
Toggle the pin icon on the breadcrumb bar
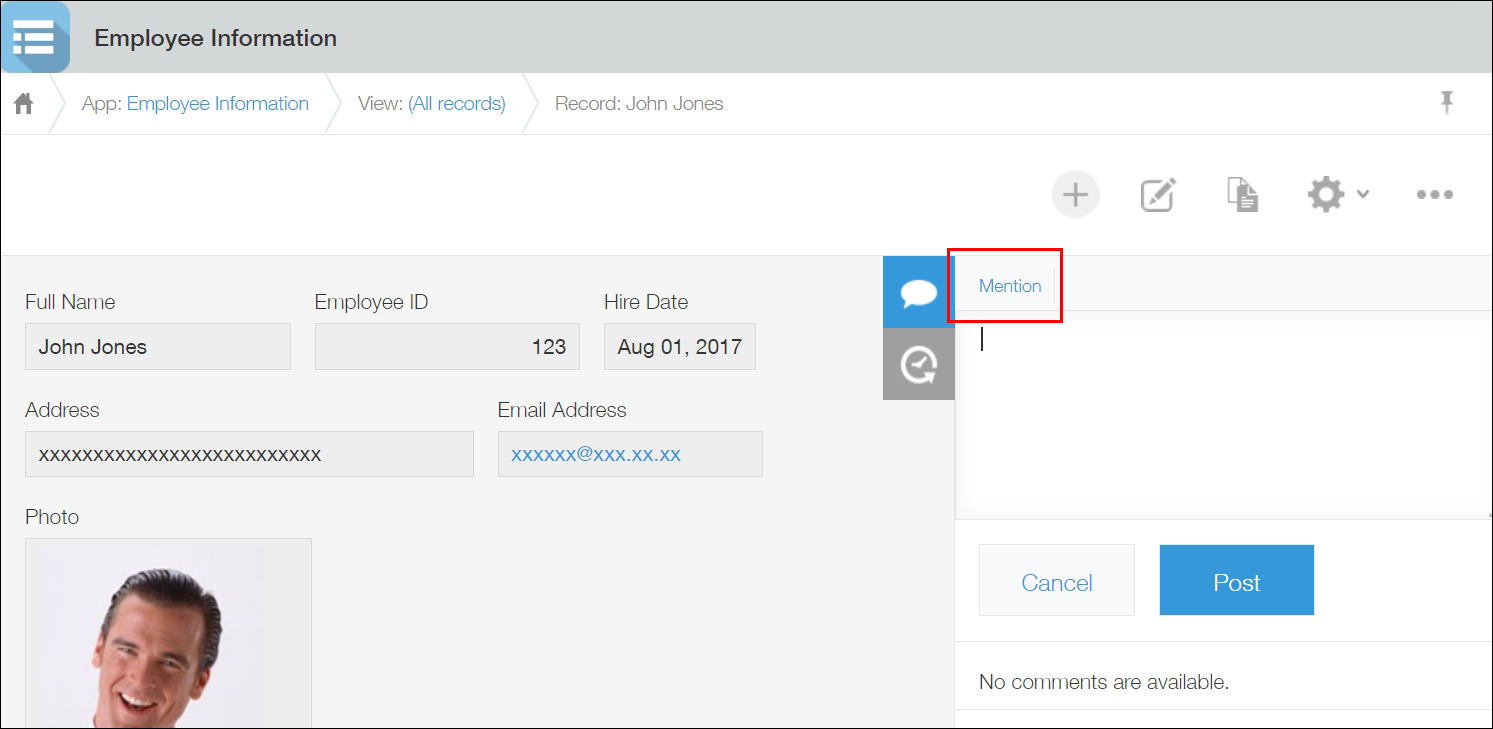[1446, 101]
